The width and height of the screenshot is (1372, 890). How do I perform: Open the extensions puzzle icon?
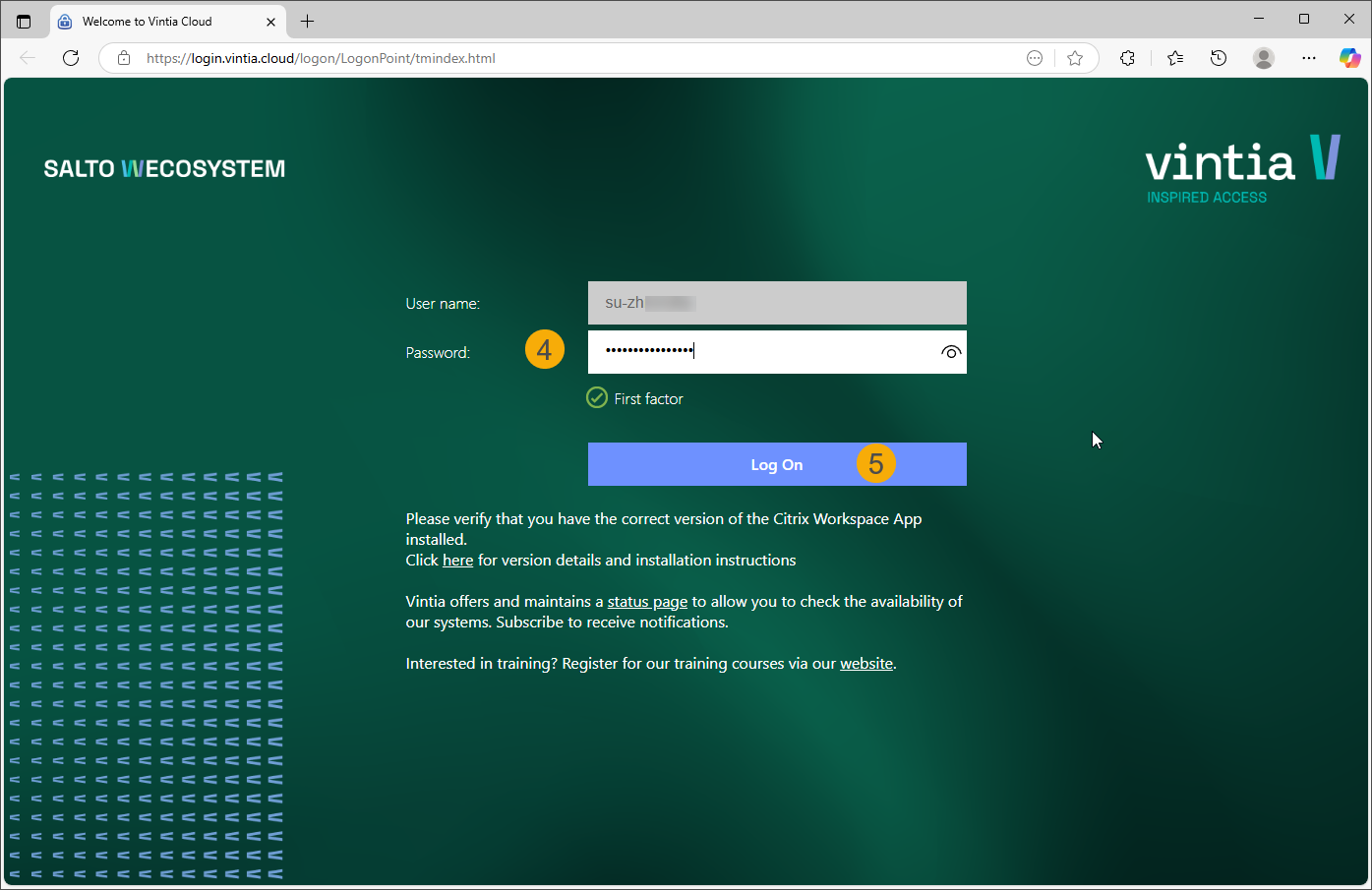click(1128, 58)
